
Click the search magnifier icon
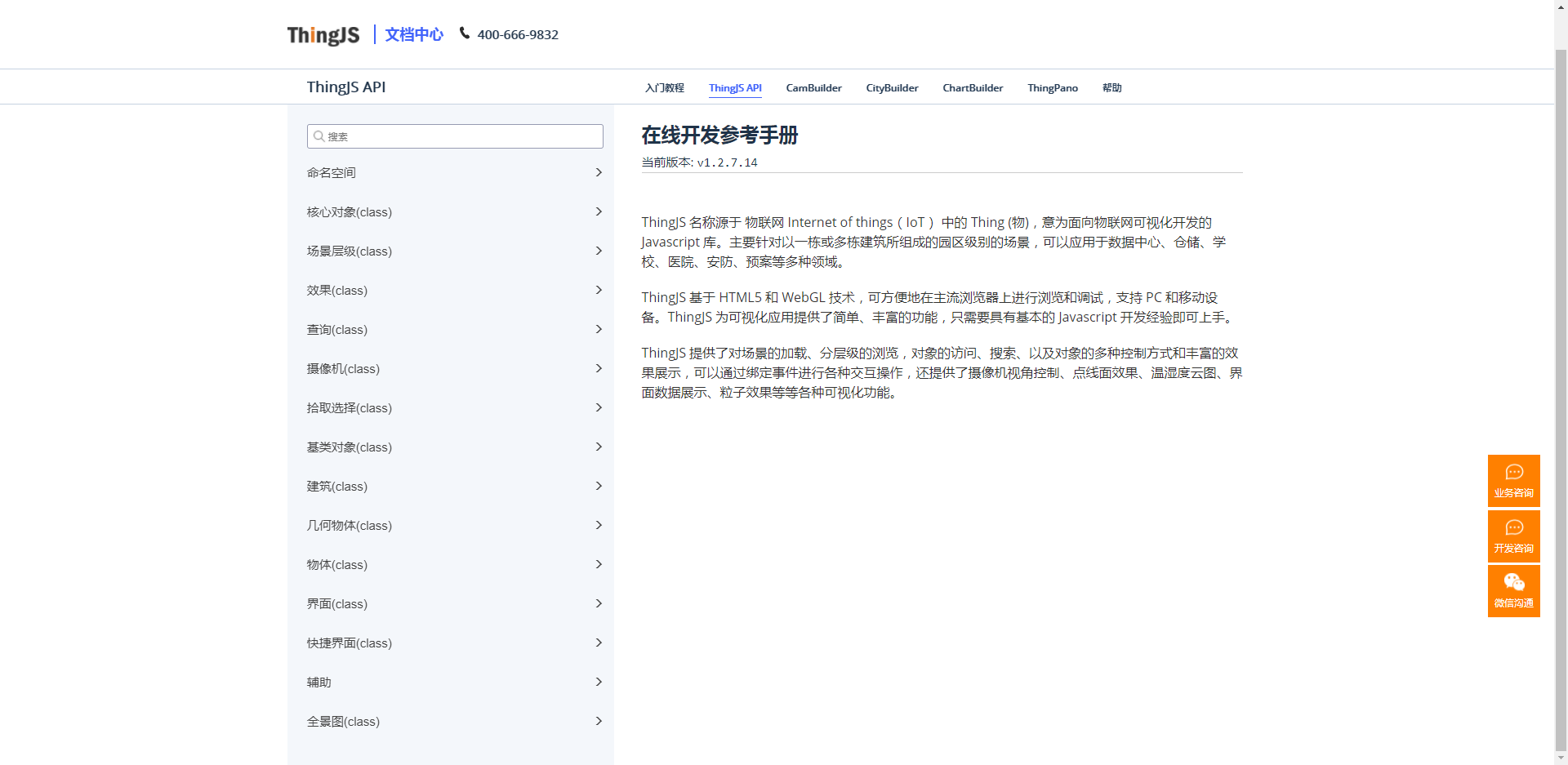point(318,136)
